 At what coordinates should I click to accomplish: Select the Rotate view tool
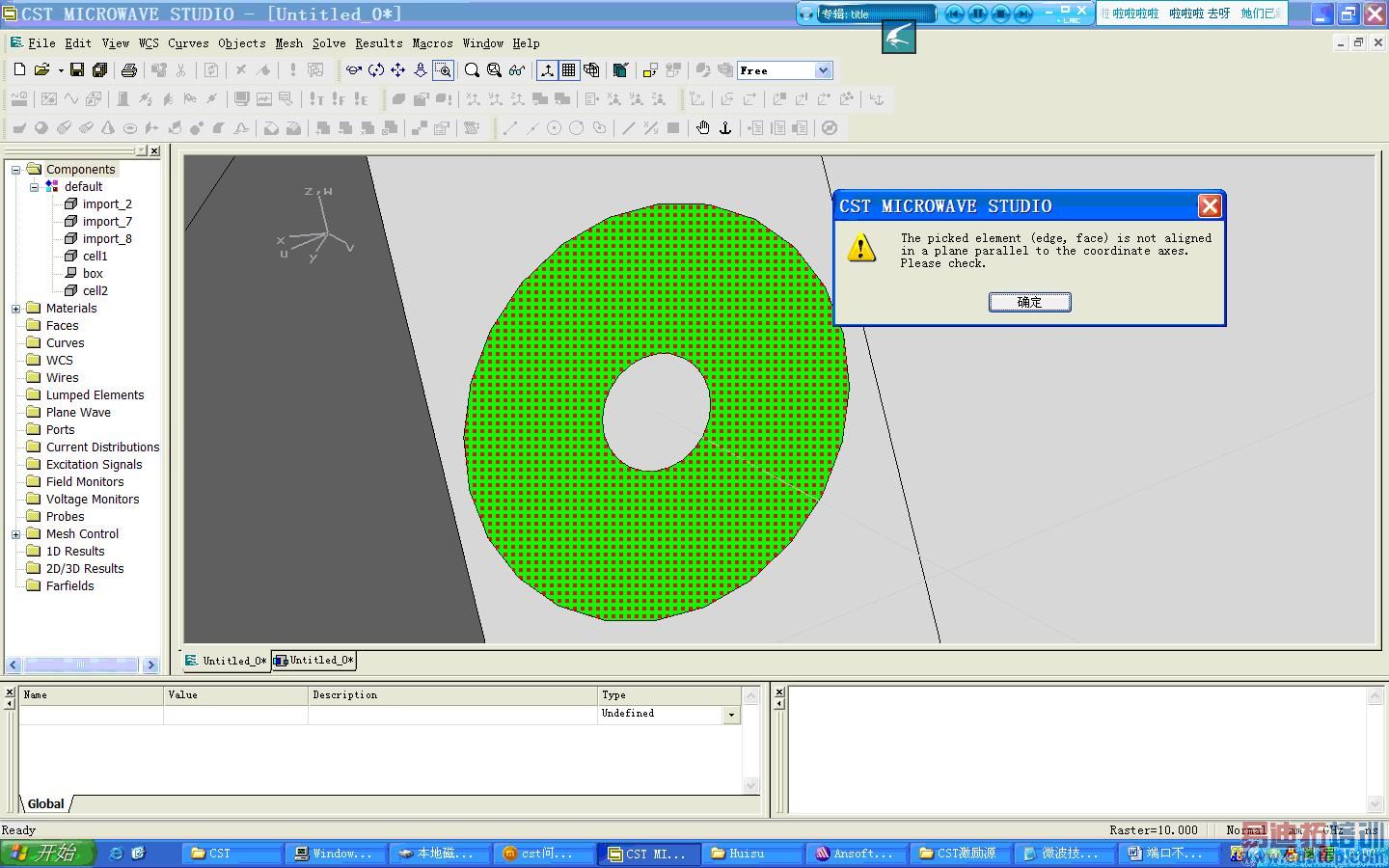(x=354, y=69)
